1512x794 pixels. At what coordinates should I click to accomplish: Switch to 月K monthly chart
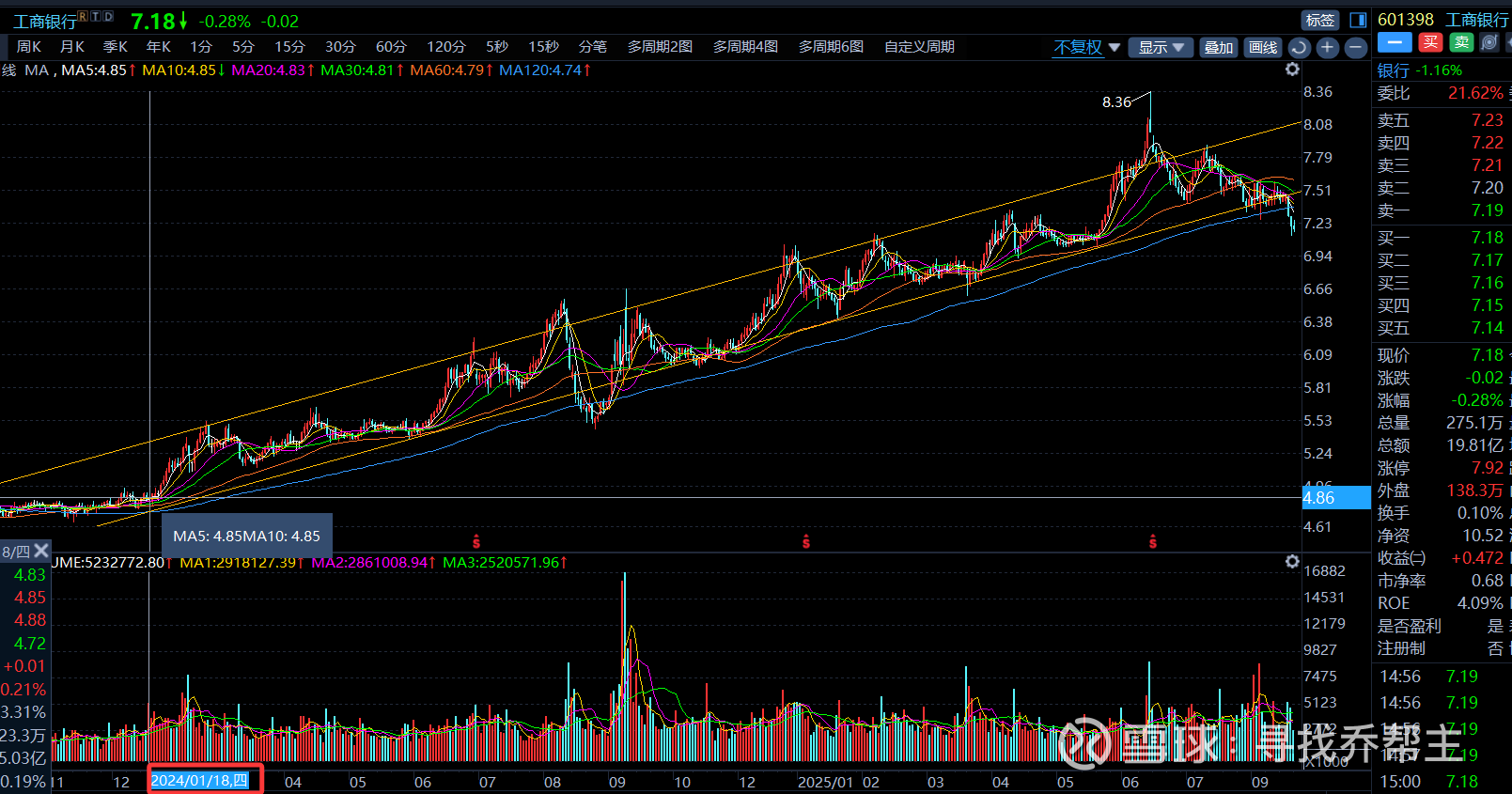pos(72,47)
